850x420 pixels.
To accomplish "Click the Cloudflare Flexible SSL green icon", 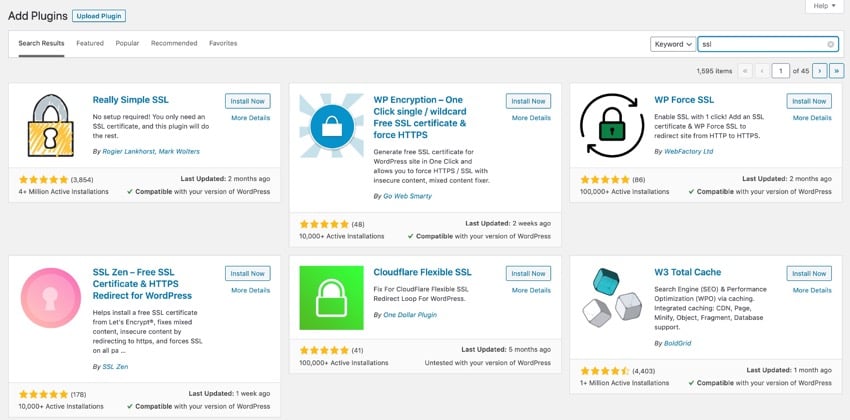I will coord(330,298).
